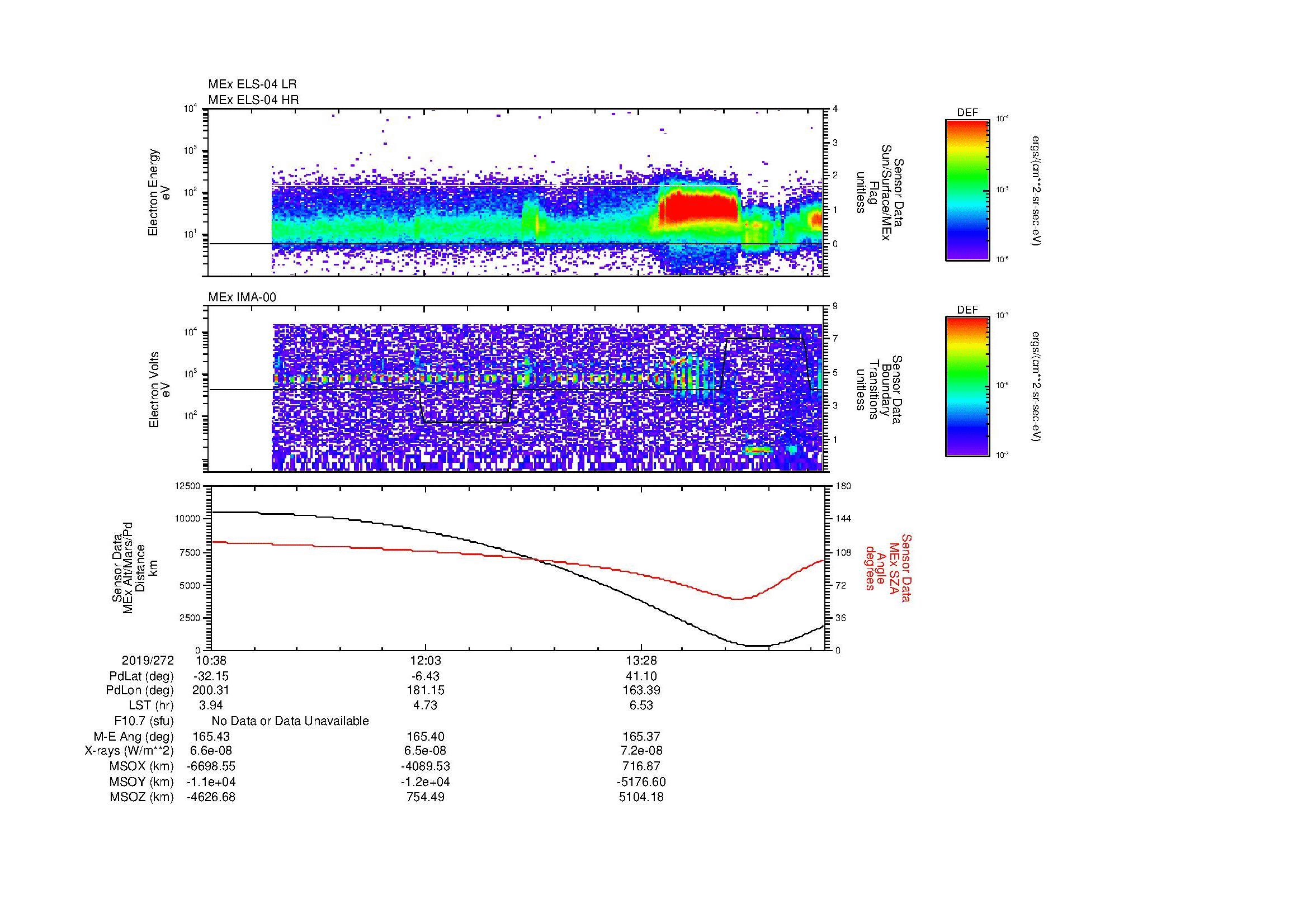
Task: Click the 'MSOY (km)' row label
Action: pyautogui.click(x=142, y=782)
